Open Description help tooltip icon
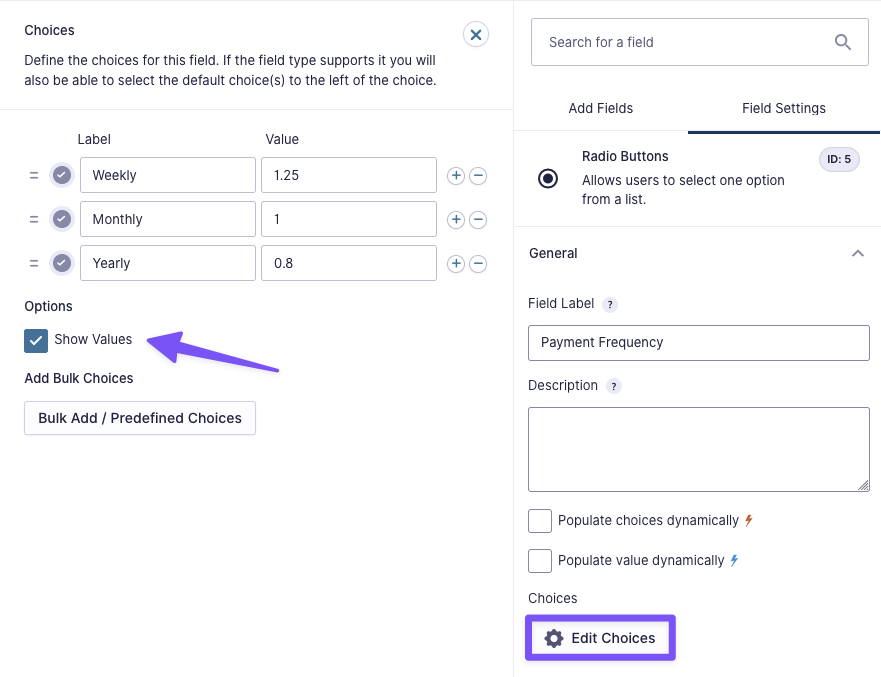 pyautogui.click(x=614, y=386)
